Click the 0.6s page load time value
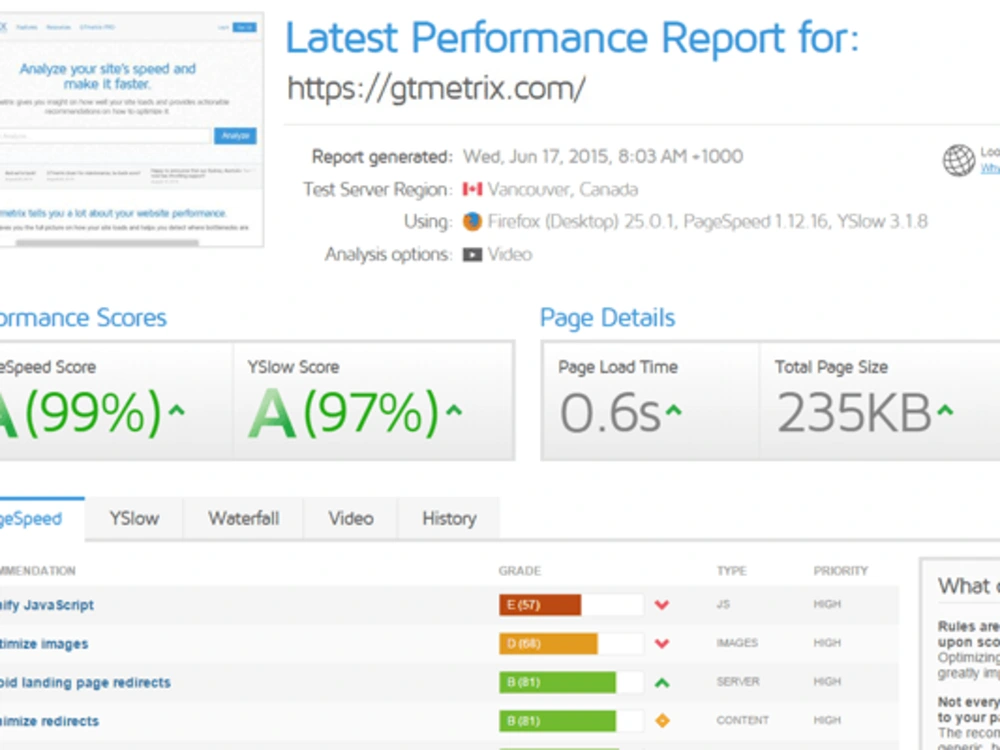The height and width of the screenshot is (750, 1000). tap(610, 412)
